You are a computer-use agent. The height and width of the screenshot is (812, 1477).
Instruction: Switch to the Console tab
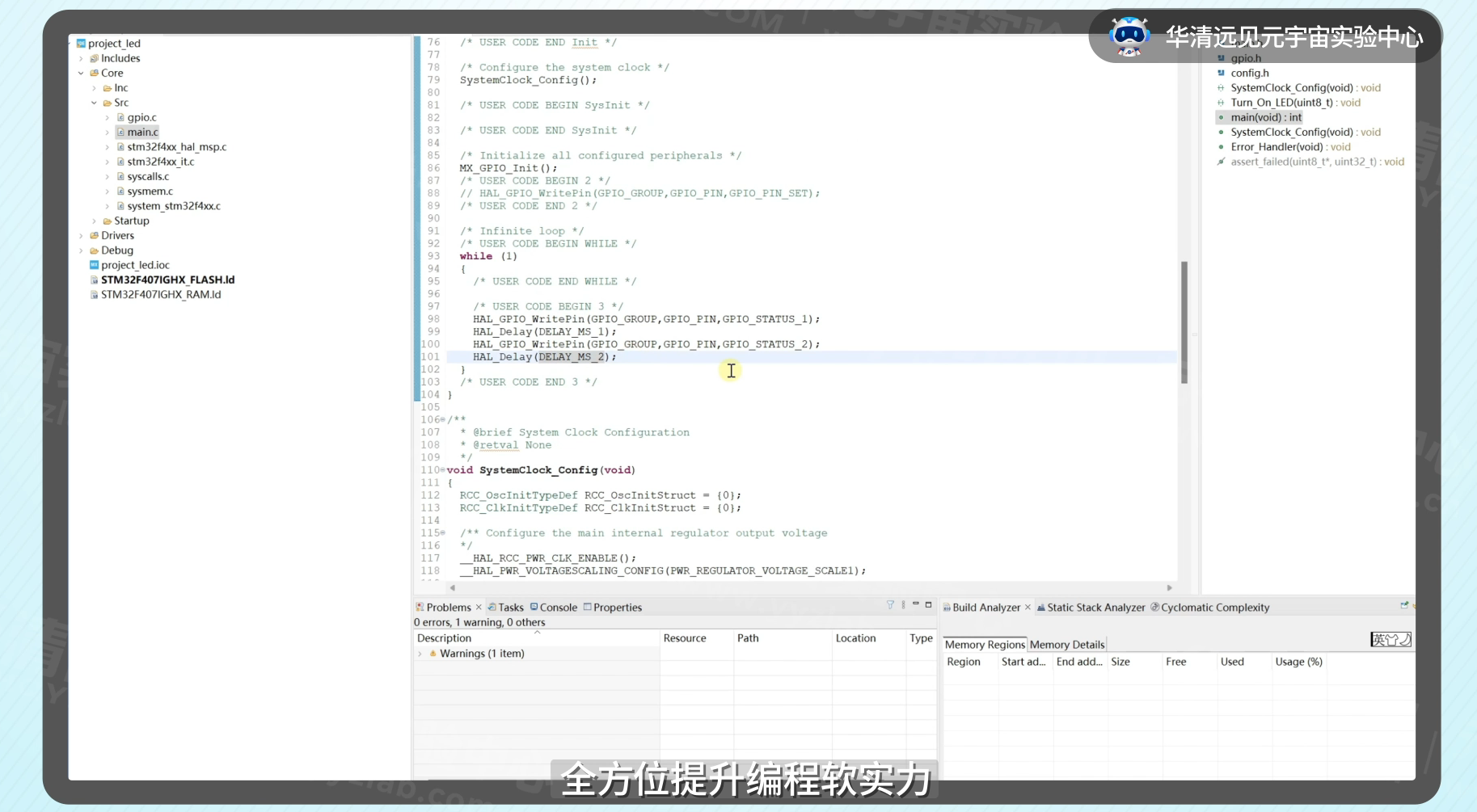[554, 608]
